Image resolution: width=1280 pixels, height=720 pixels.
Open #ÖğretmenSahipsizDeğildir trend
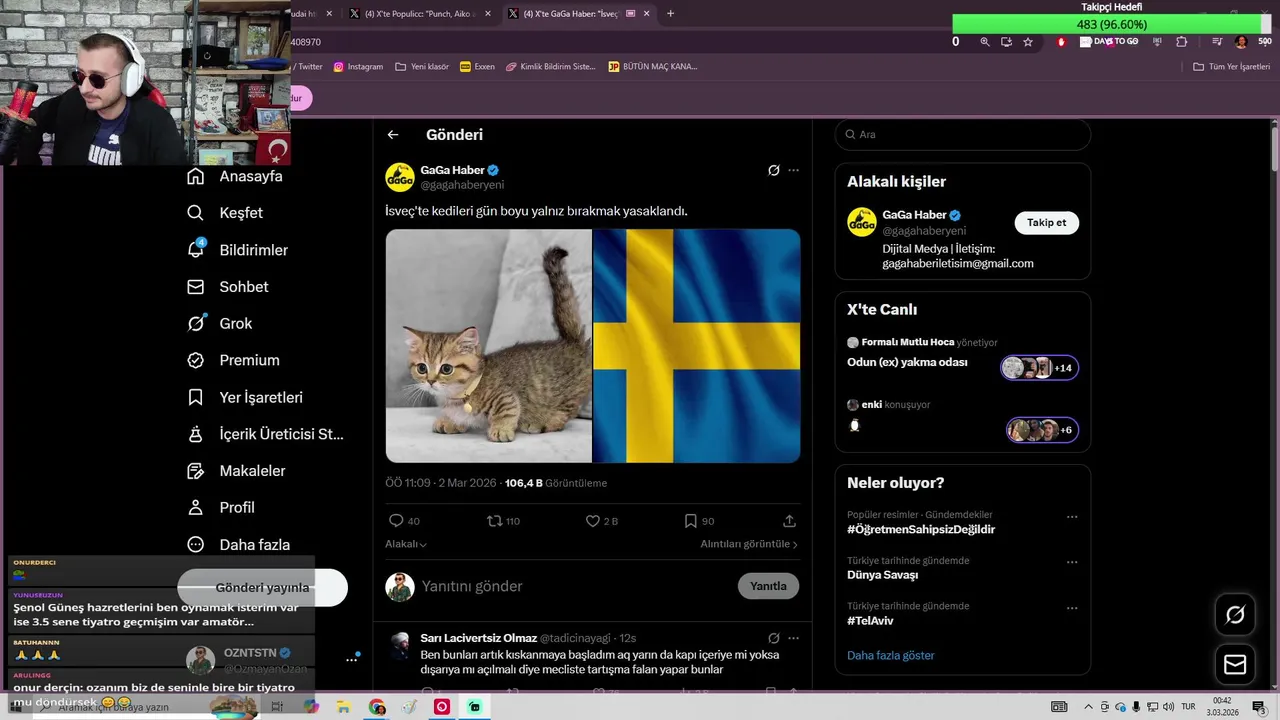[x=921, y=530]
